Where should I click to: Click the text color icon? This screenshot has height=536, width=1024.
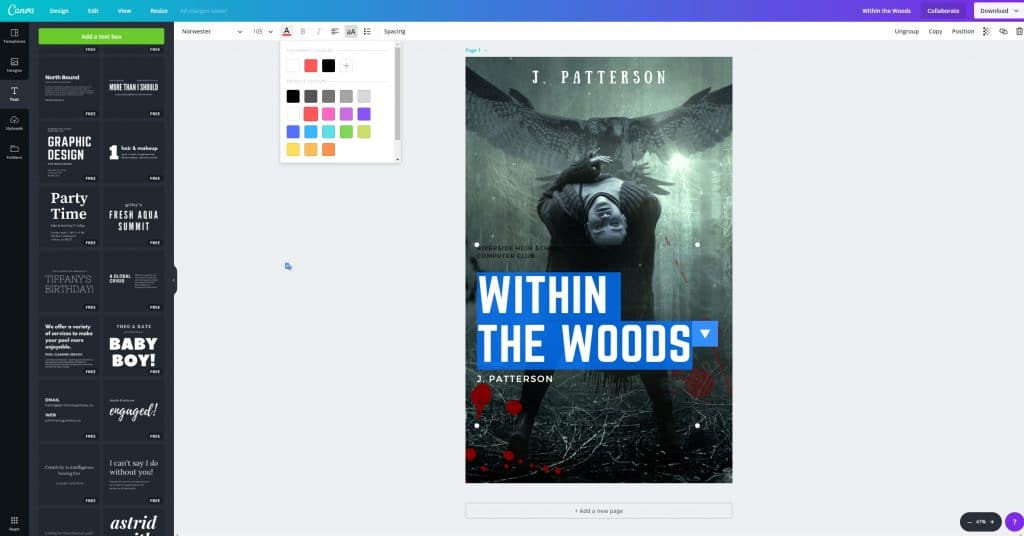click(x=286, y=31)
